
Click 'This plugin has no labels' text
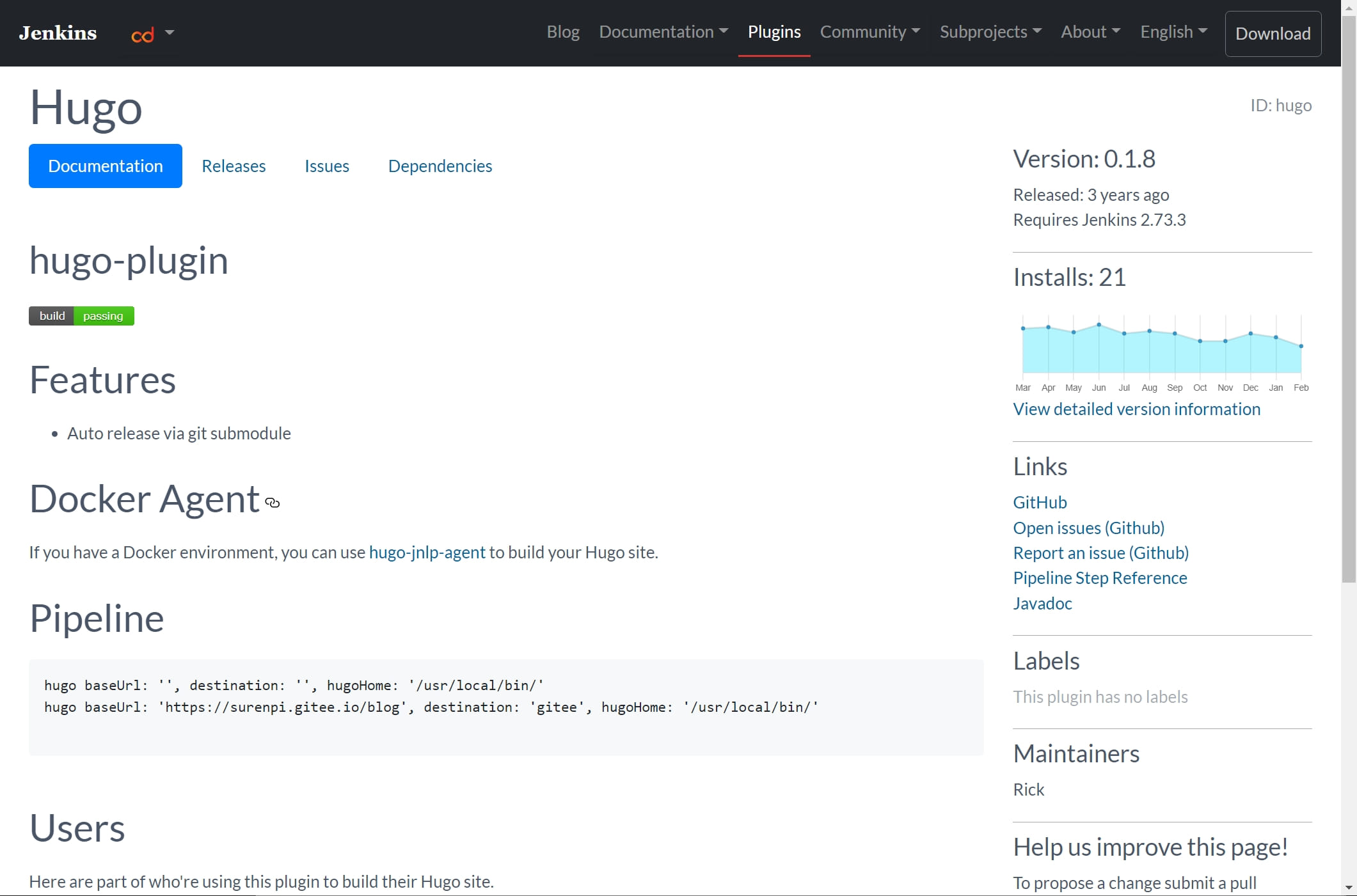click(1100, 696)
